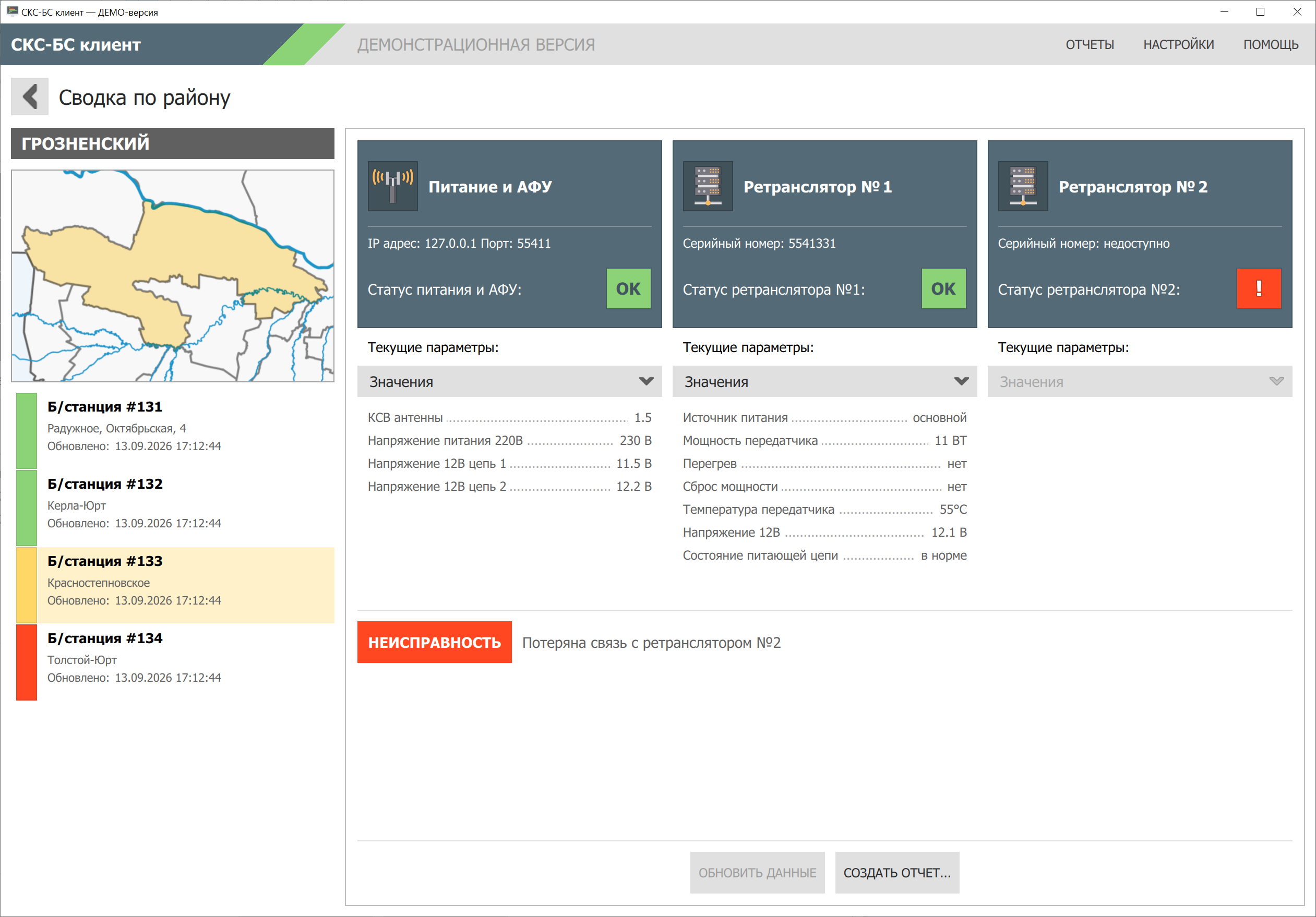Click the Состояние питающей цепи row

pos(825,556)
